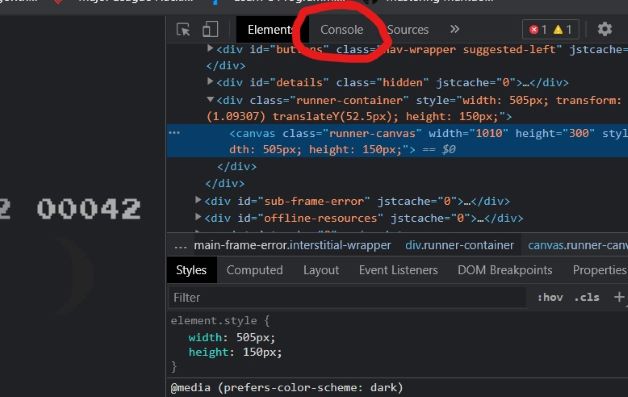Open the Computed pane tab
This screenshot has width=628, height=397.
[x=255, y=270]
